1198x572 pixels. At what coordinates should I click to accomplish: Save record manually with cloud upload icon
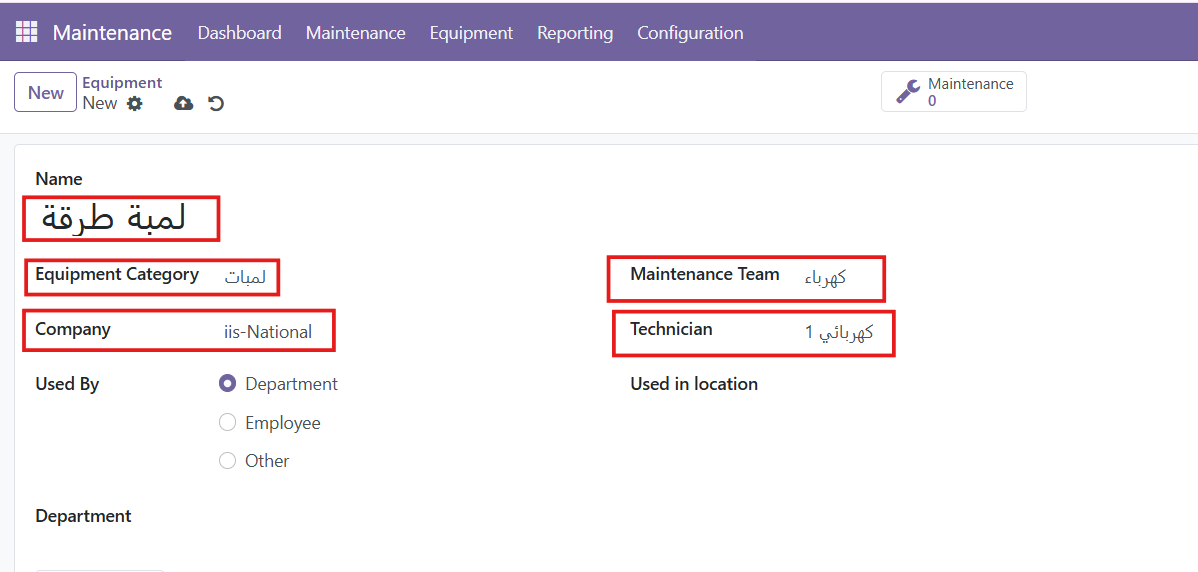(x=183, y=103)
